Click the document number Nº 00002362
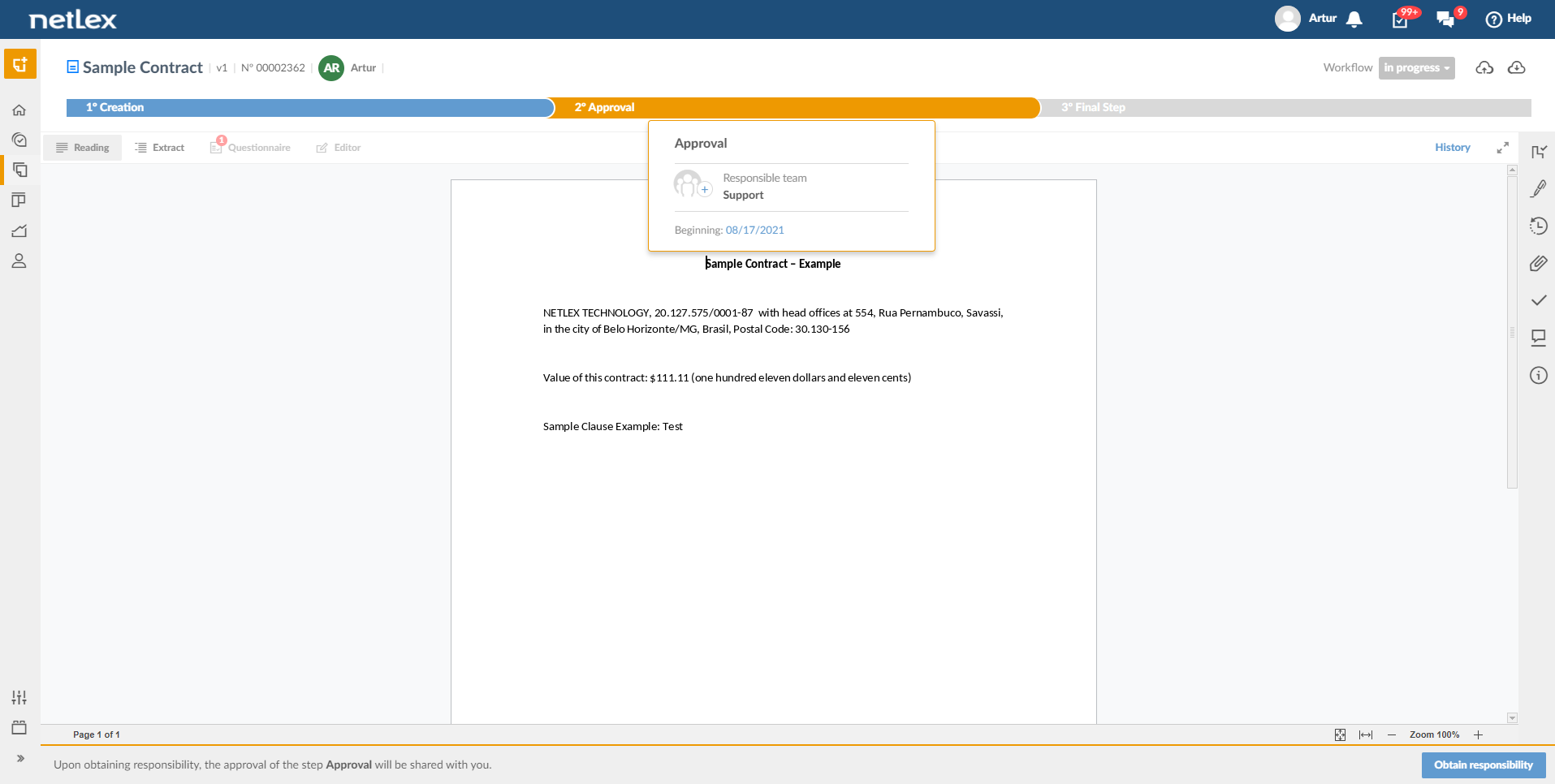Image resolution: width=1555 pixels, height=784 pixels. click(273, 68)
